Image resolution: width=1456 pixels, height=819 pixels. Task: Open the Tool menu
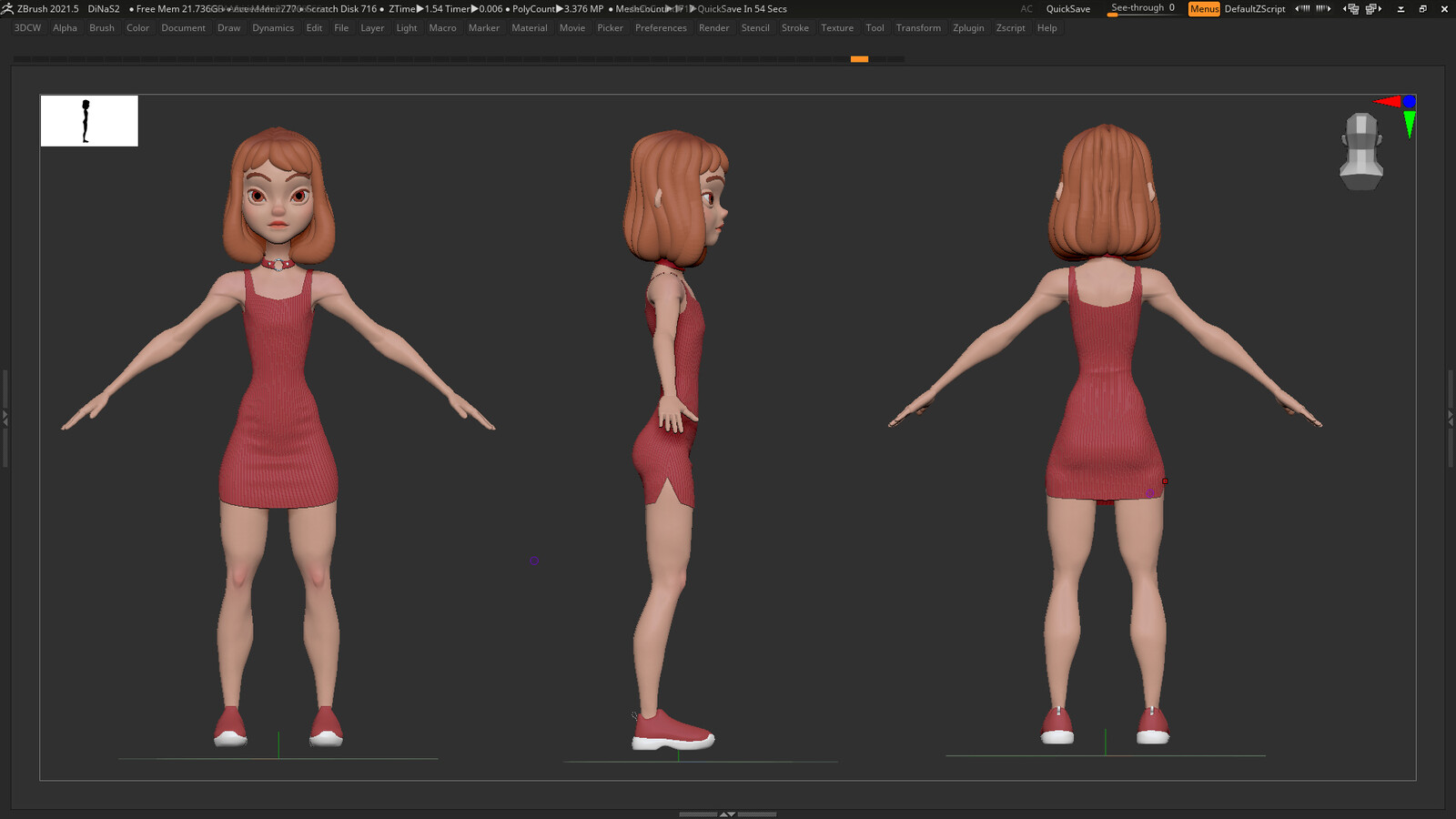(875, 28)
